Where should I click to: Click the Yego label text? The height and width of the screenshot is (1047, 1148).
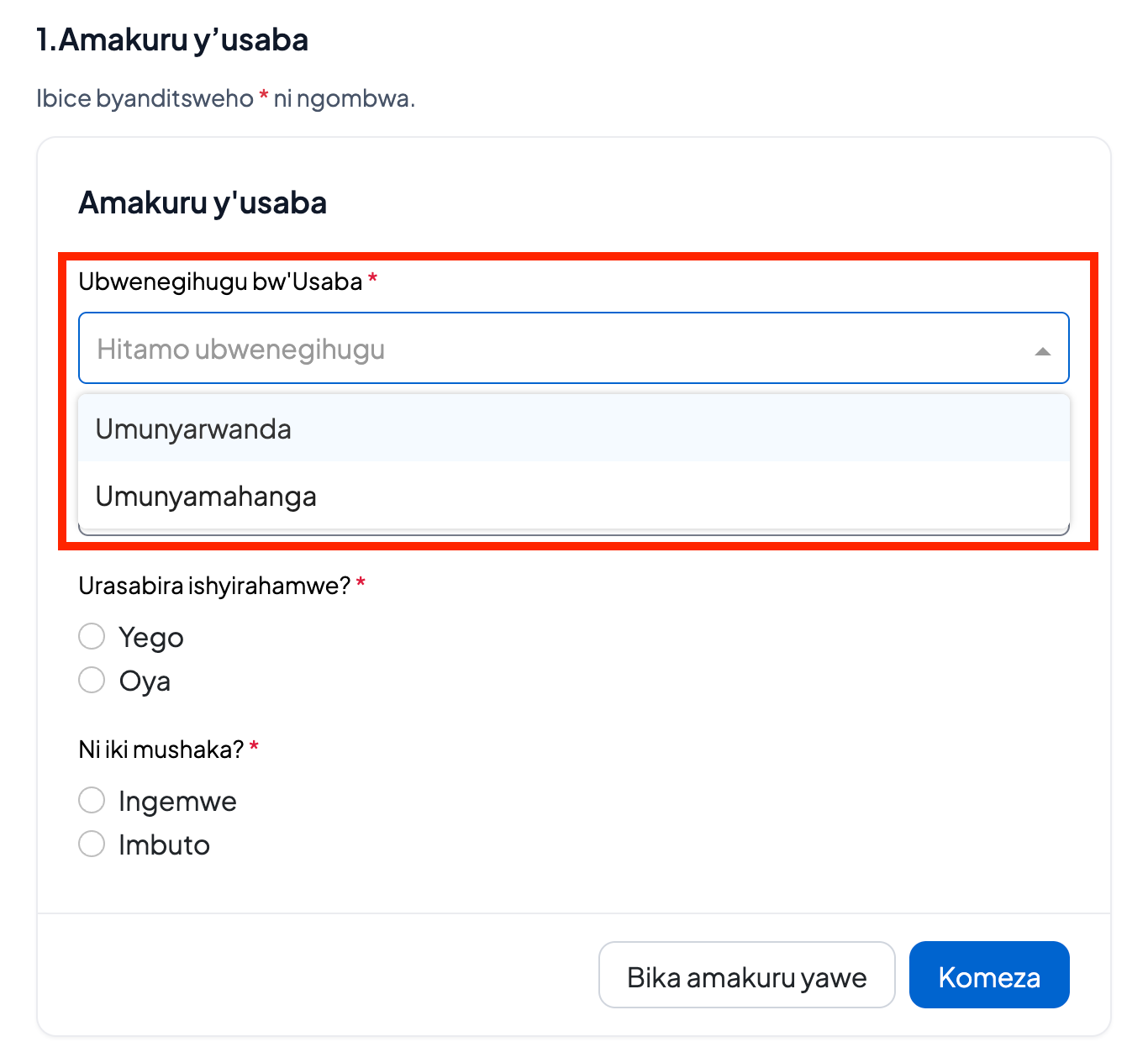click(x=151, y=638)
